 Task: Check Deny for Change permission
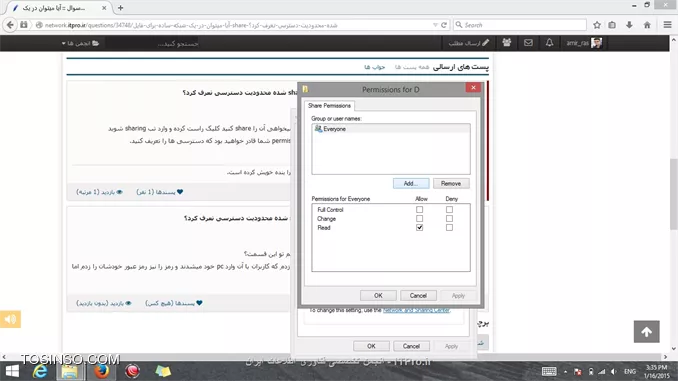click(x=449, y=218)
